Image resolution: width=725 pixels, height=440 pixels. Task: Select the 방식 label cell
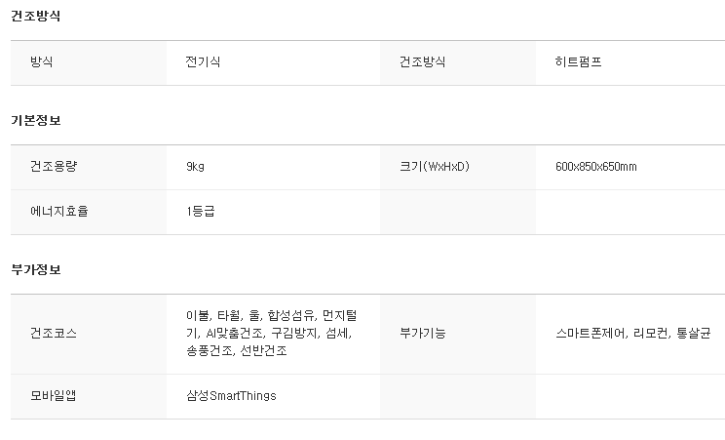[88, 63]
